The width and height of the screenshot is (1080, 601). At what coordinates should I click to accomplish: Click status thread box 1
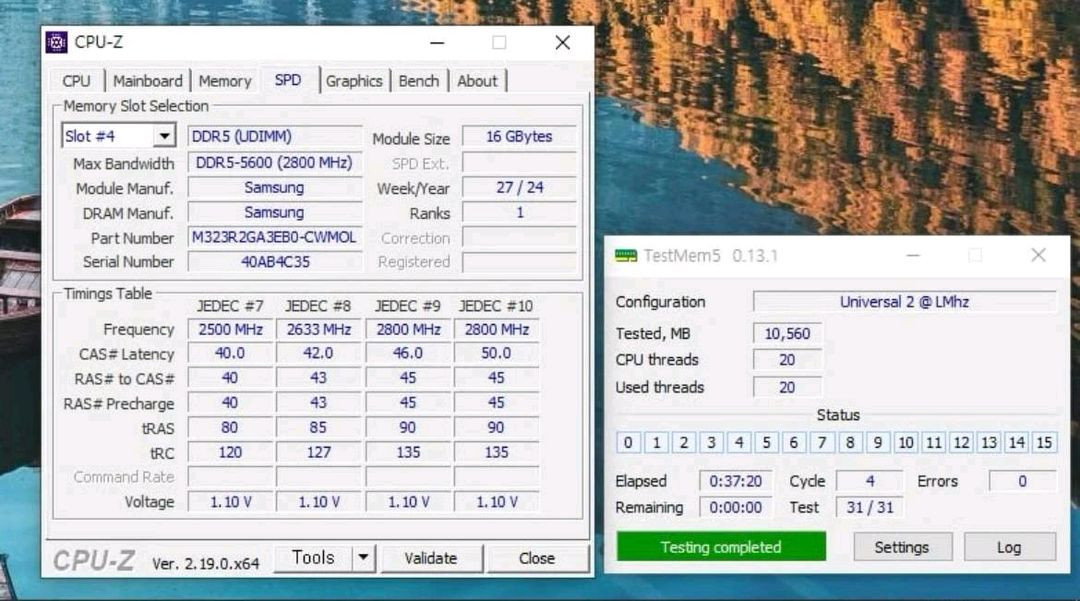pos(656,443)
